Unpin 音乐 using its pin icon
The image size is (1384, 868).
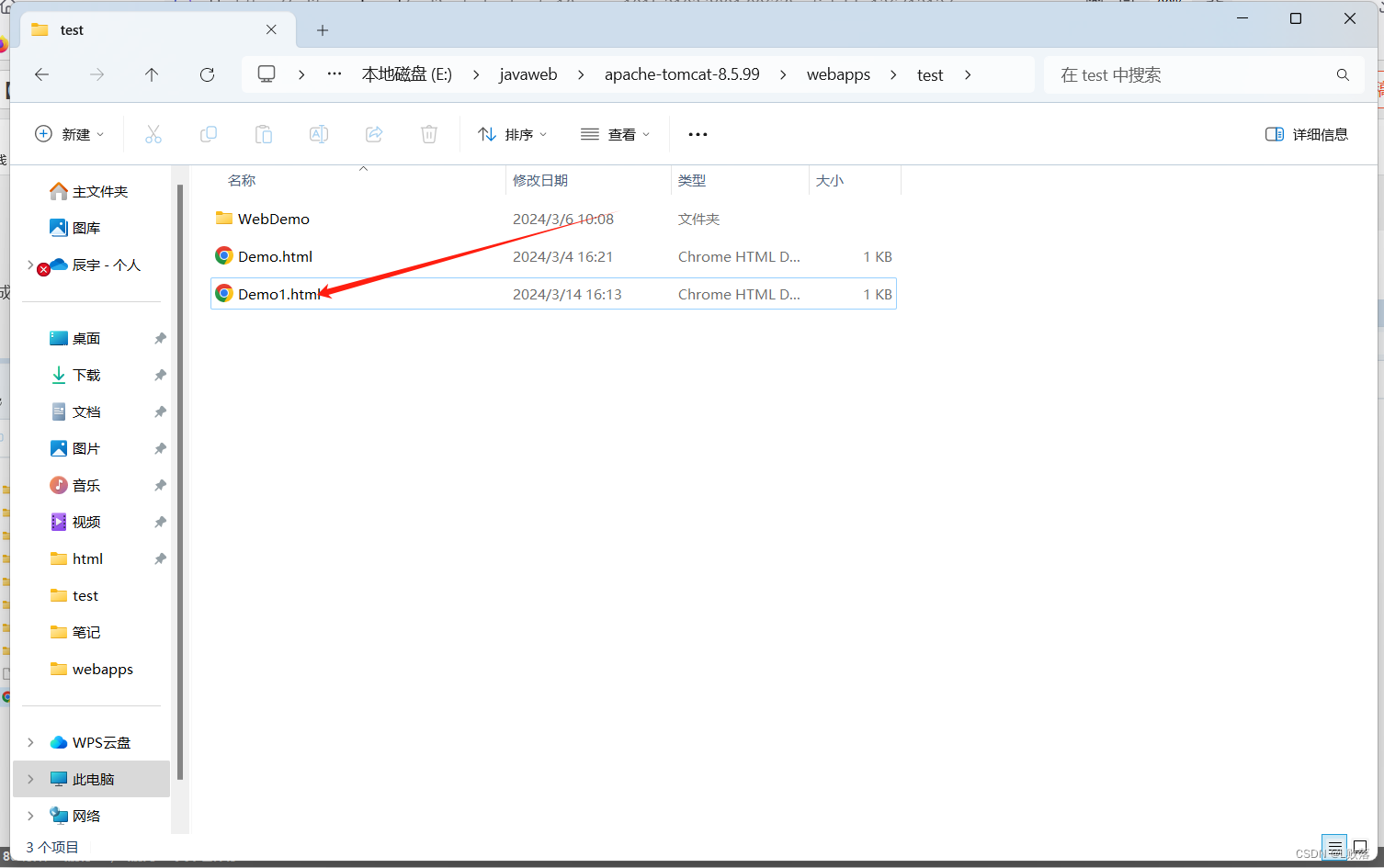160,485
